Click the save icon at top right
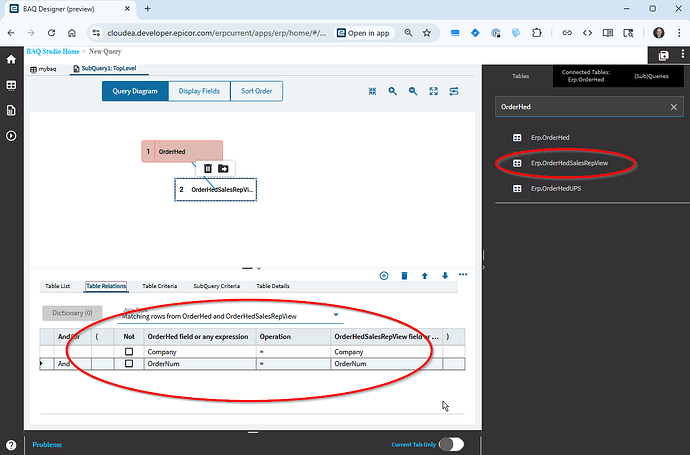 [663, 55]
